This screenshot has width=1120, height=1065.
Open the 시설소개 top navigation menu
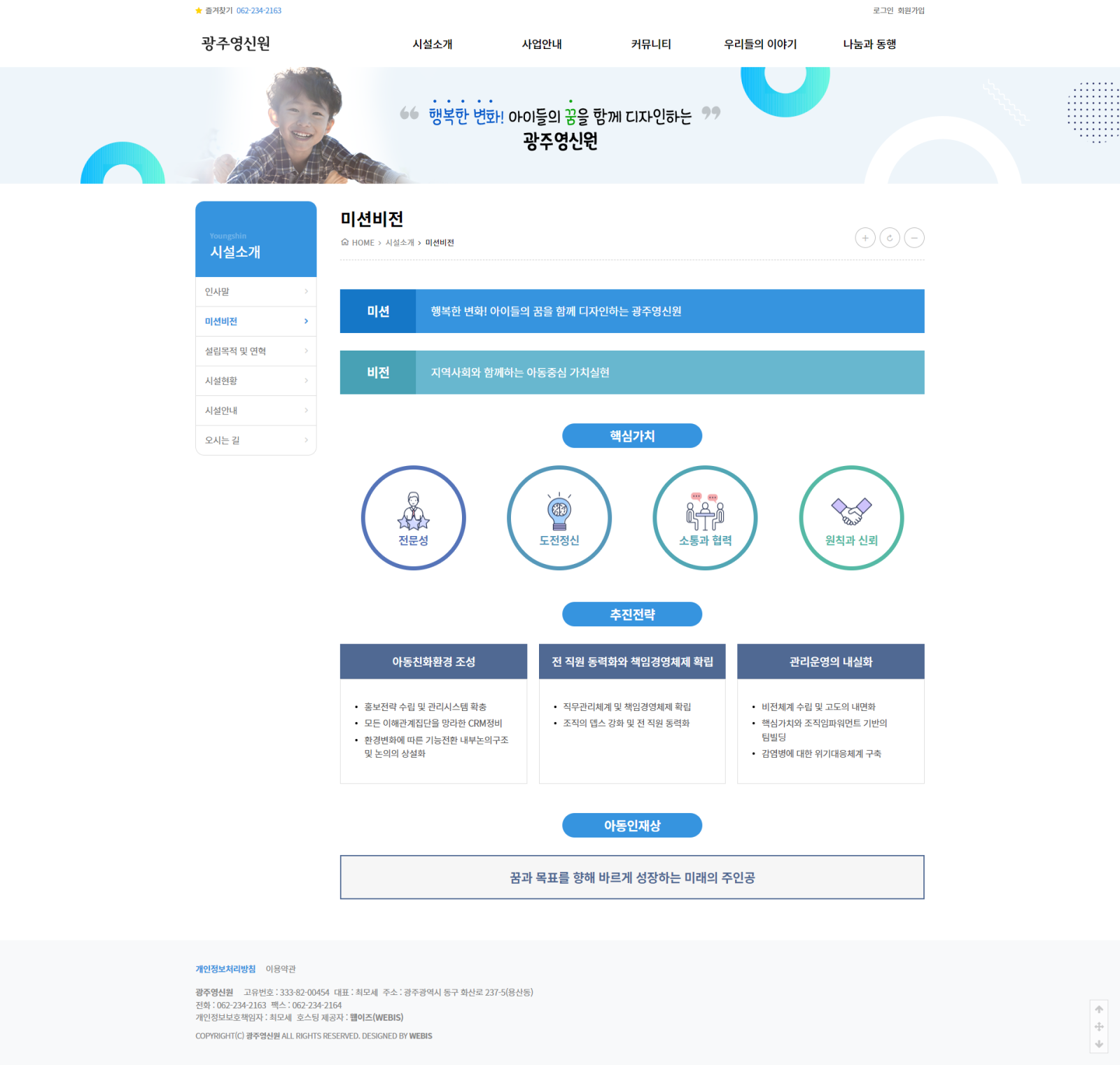click(433, 44)
